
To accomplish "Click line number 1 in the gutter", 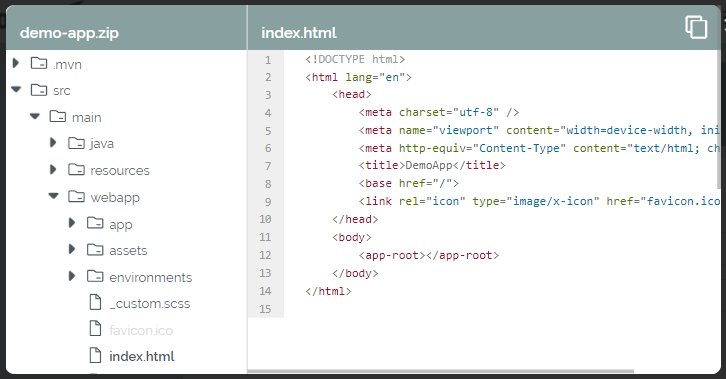I will 268,60.
